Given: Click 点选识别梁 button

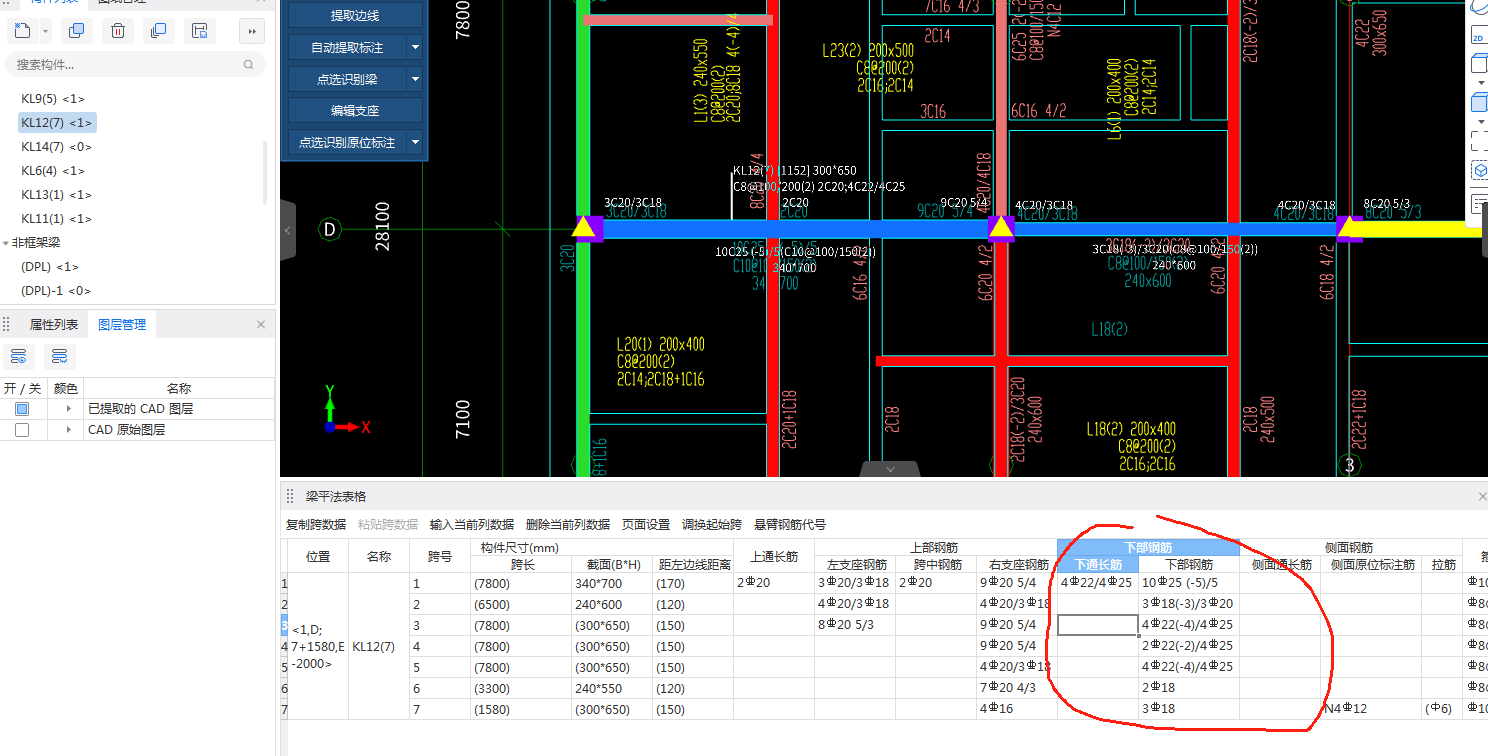Looking at the screenshot, I should [x=347, y=79].
